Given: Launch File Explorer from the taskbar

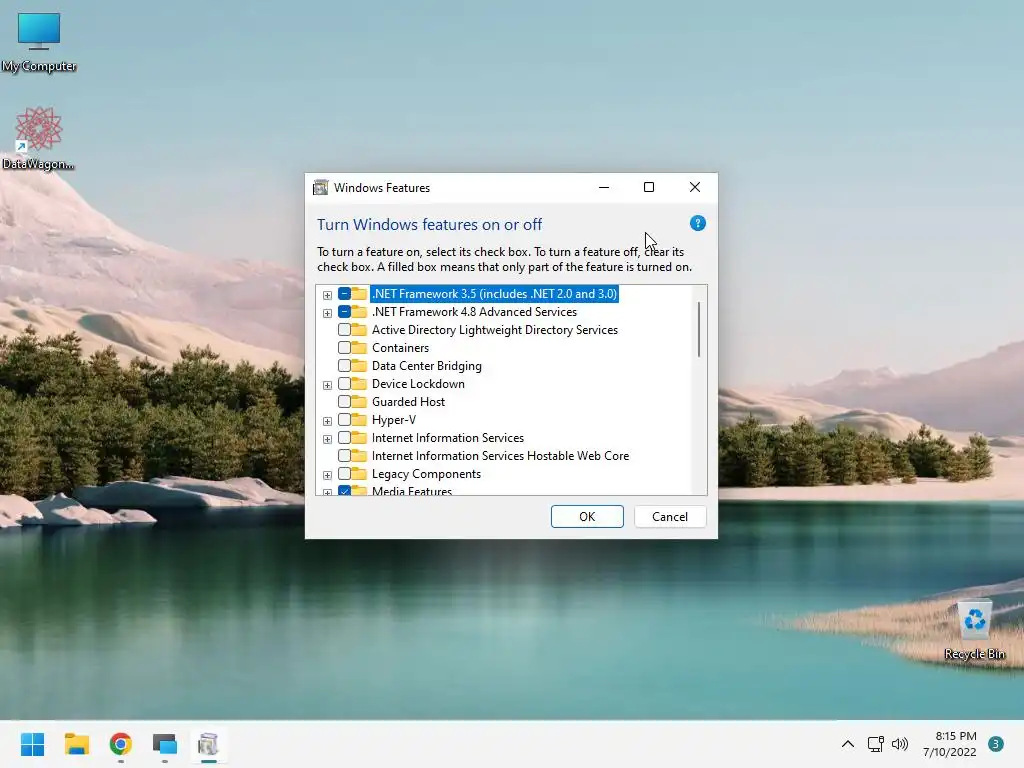Looking at the screenshot, I should [x=76, y=744].
